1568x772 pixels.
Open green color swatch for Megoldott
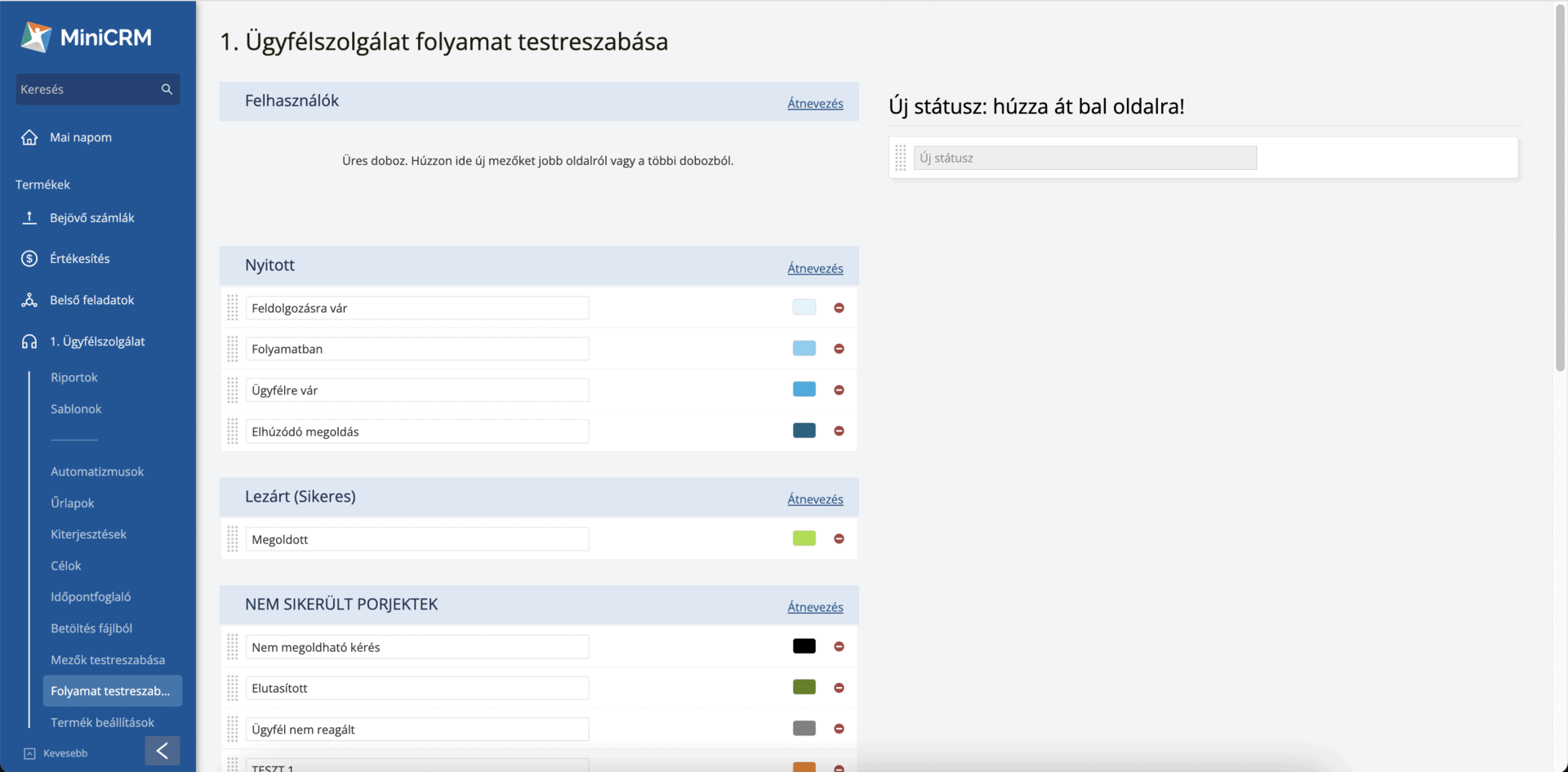click(x=804, y=538)
